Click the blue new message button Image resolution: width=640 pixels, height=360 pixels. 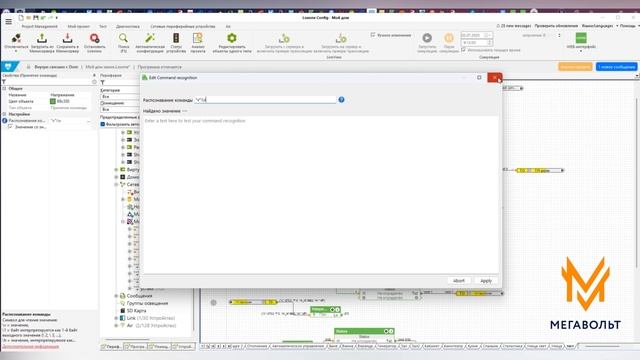pyautogui.click(x=616, y=67)
